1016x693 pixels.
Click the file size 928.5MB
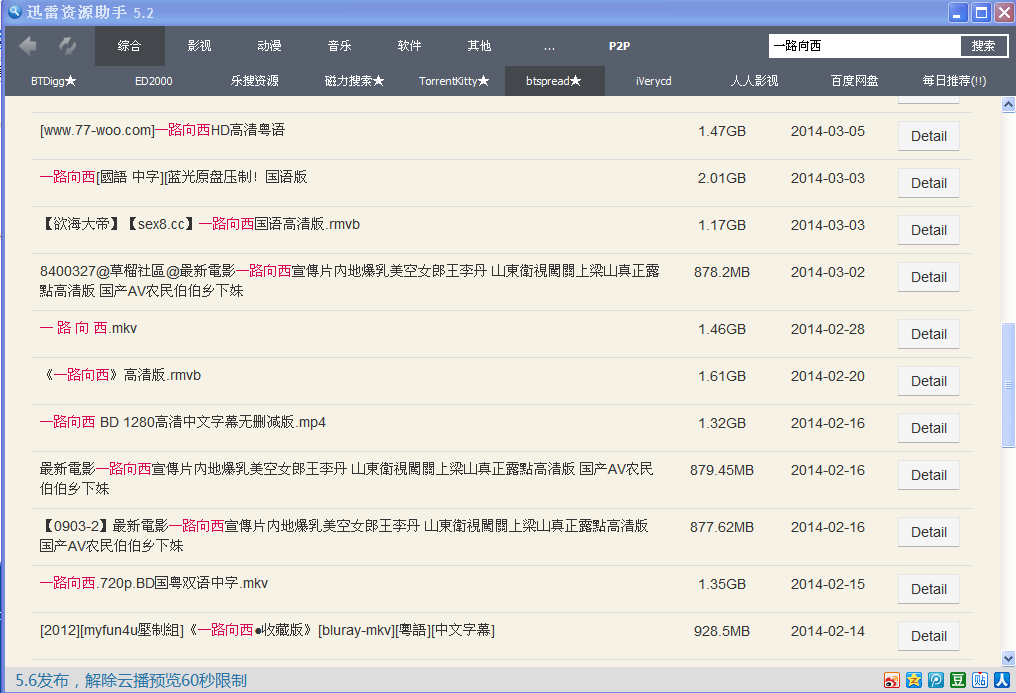click(x=722, y=631)
